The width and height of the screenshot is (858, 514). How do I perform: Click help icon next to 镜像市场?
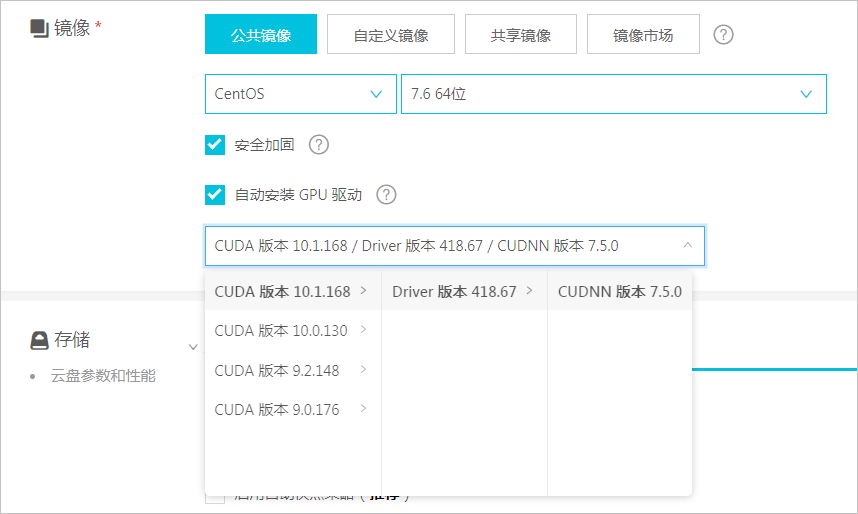coord(723,35)
